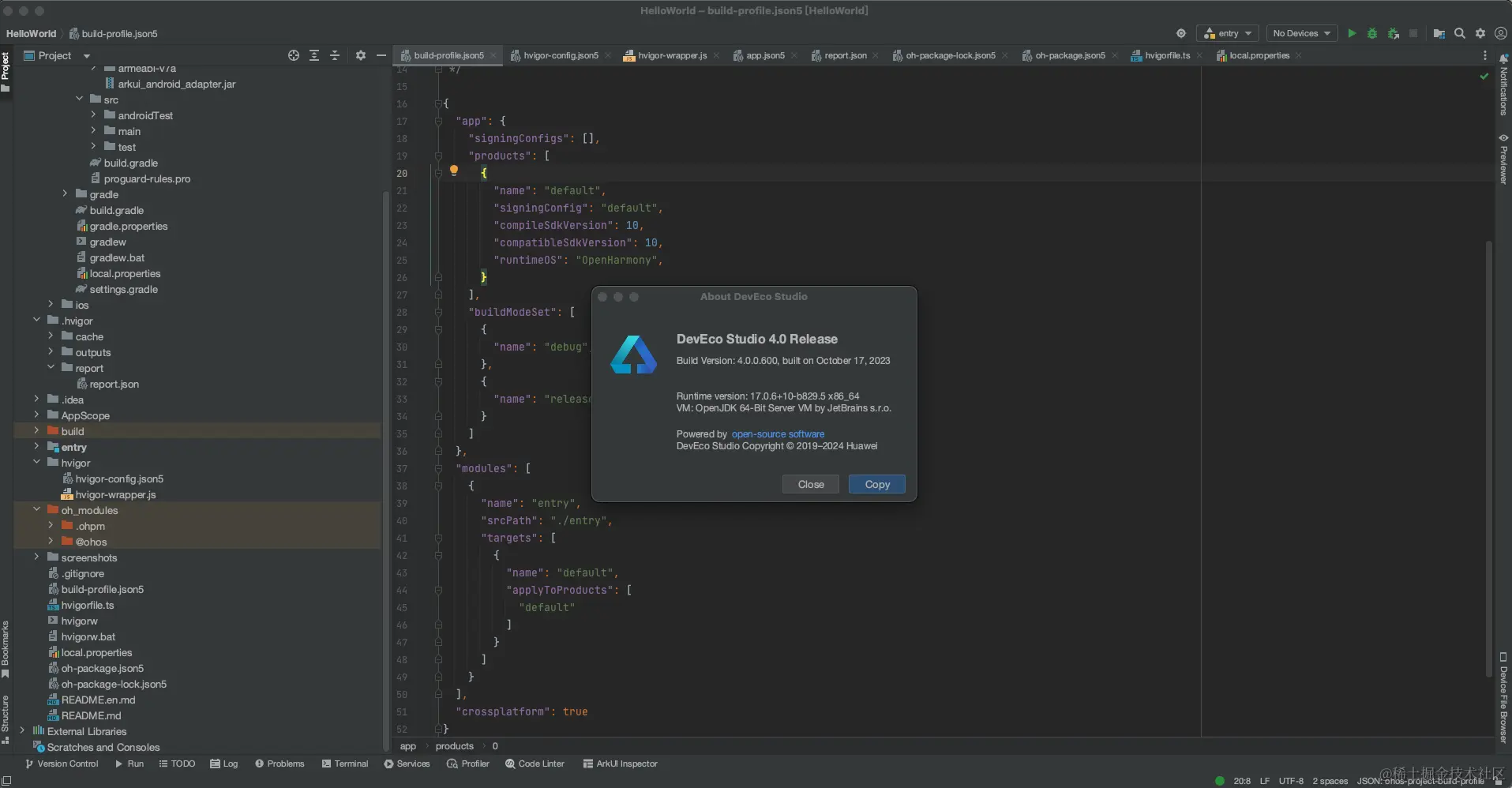
Task: Open the Terminal tool window
Action: 345,764
